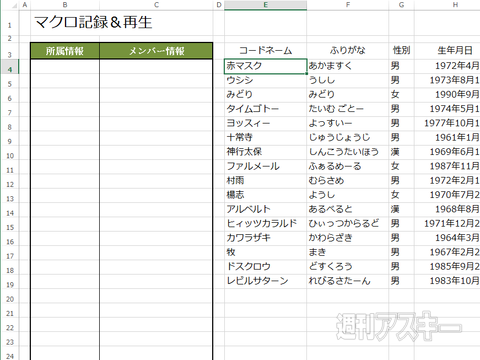Viewport: 480px width, 360px height.
Task: Select the アルベルト cell
Action: [265, 209]
